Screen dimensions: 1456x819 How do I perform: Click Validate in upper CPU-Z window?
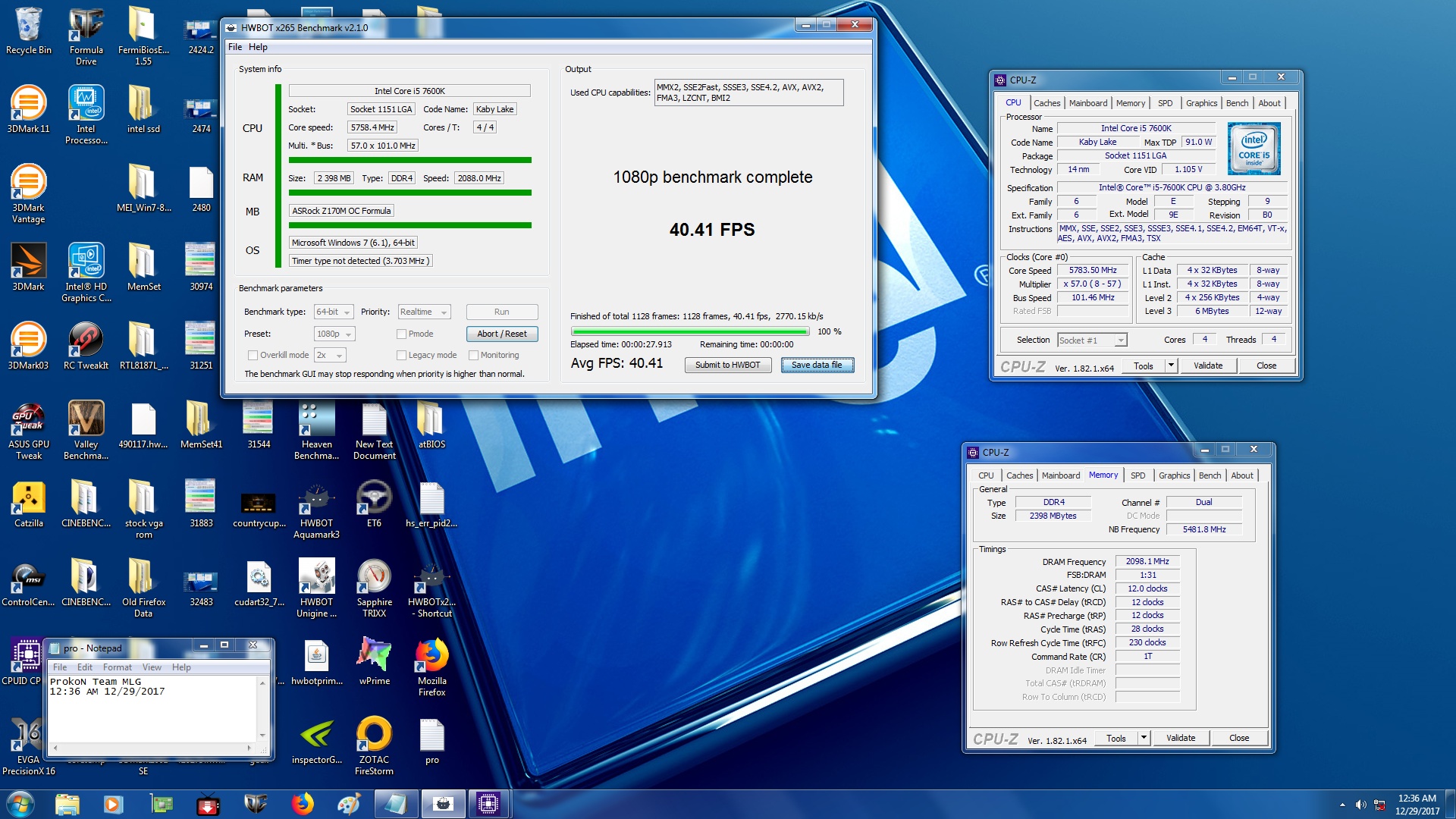pyautogui.click(x=1208, y=366)
